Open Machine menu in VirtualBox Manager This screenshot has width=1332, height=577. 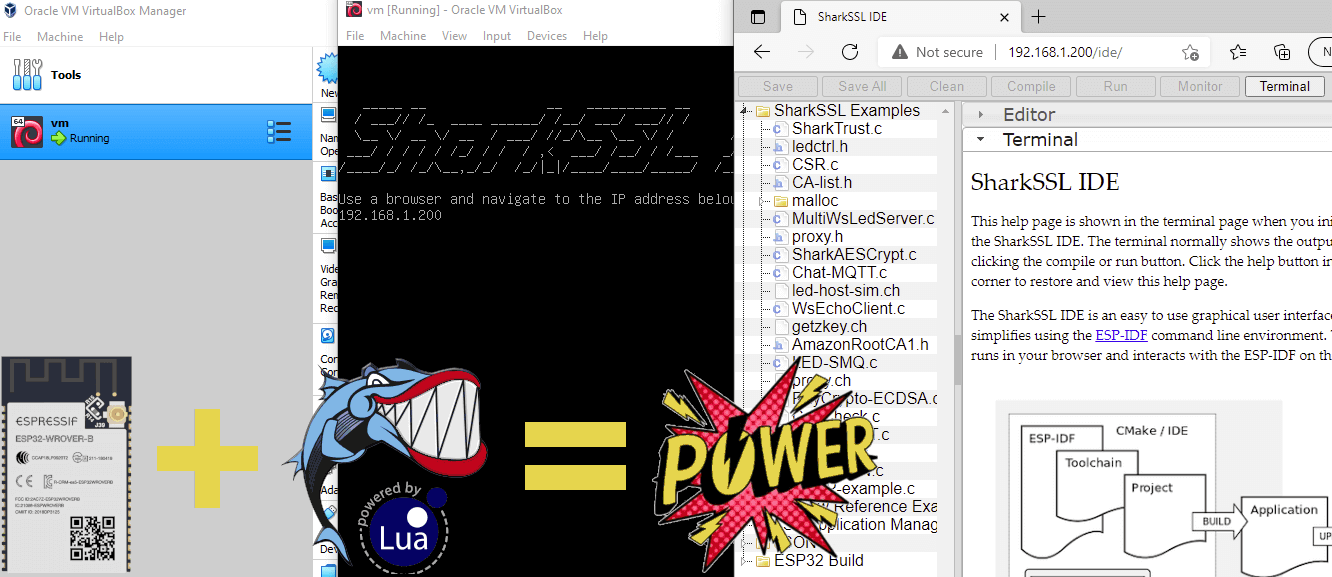pos(60,37)
